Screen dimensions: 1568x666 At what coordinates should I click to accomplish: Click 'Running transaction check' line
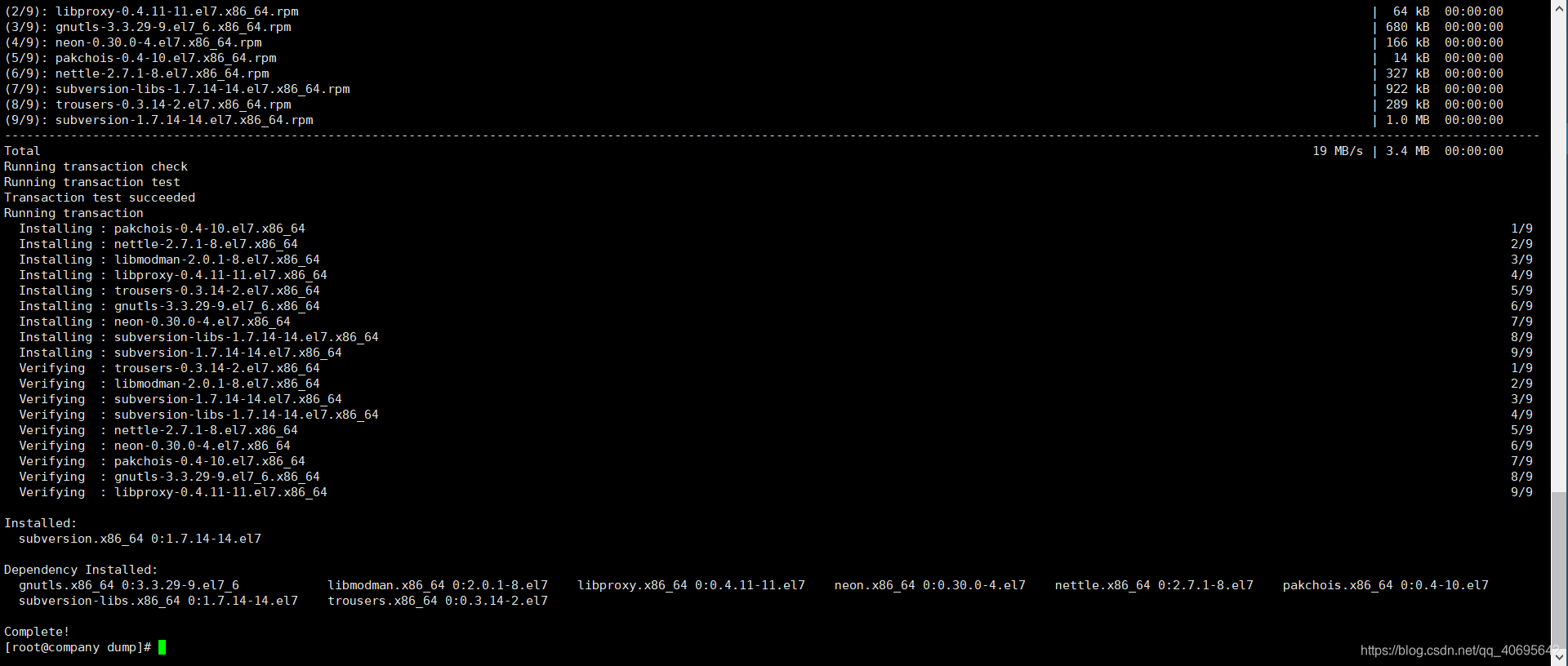point(96,166)
